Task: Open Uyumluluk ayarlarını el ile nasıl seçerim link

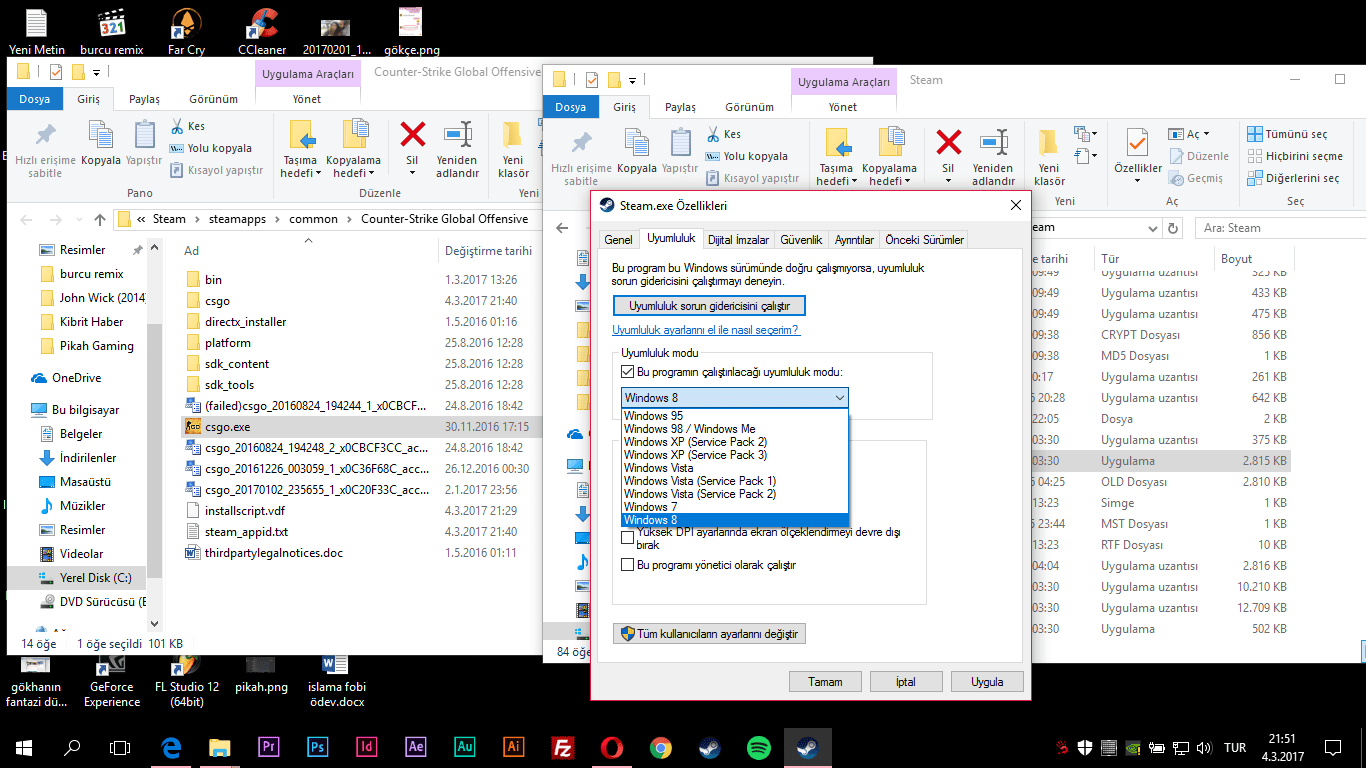Action: point(706,330)
